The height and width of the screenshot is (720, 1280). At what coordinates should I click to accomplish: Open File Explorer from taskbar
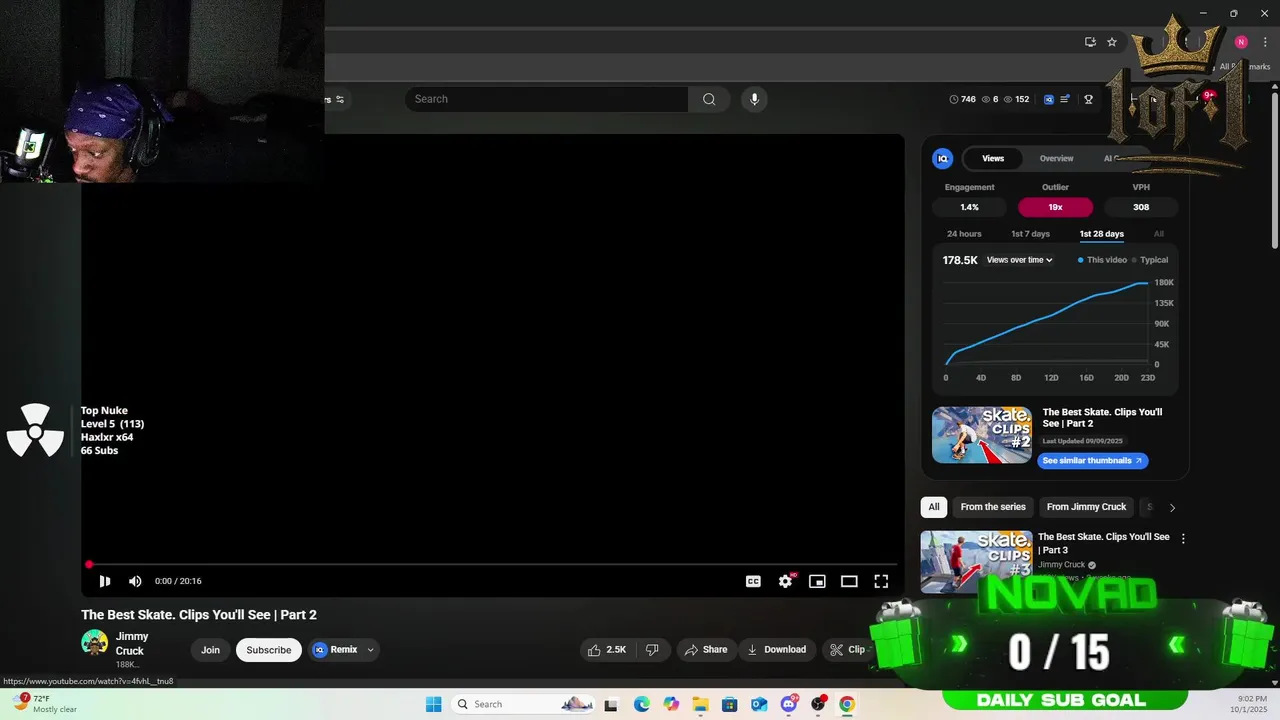[x=700, y=704]
